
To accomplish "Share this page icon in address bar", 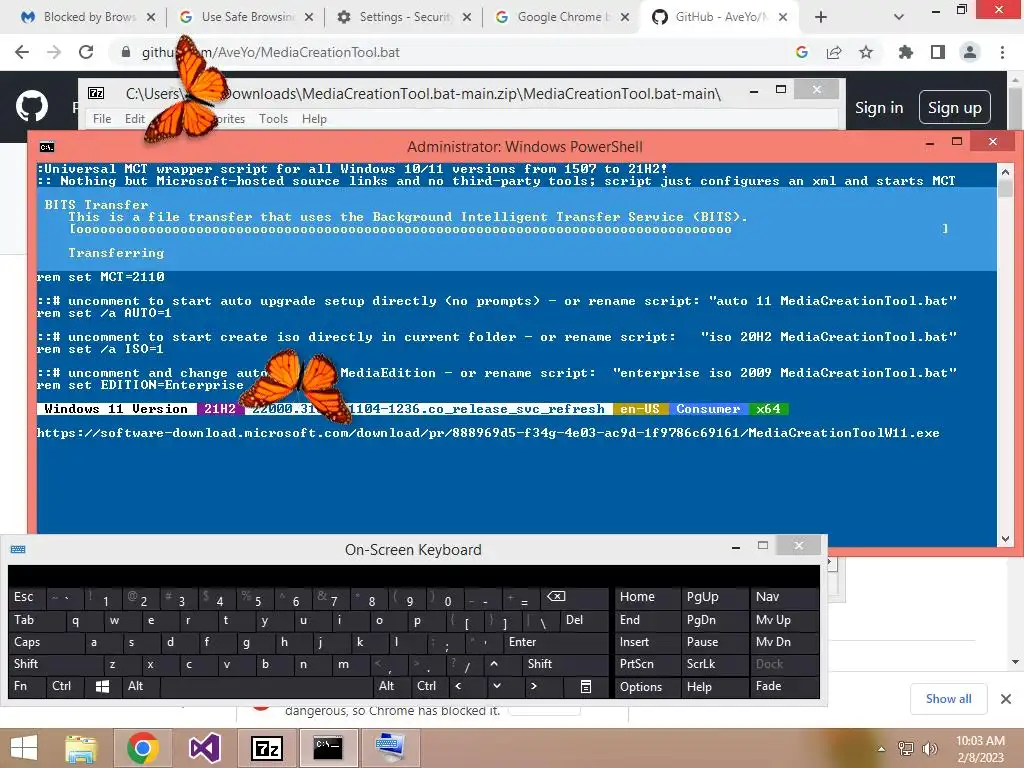I will [834, 52].
